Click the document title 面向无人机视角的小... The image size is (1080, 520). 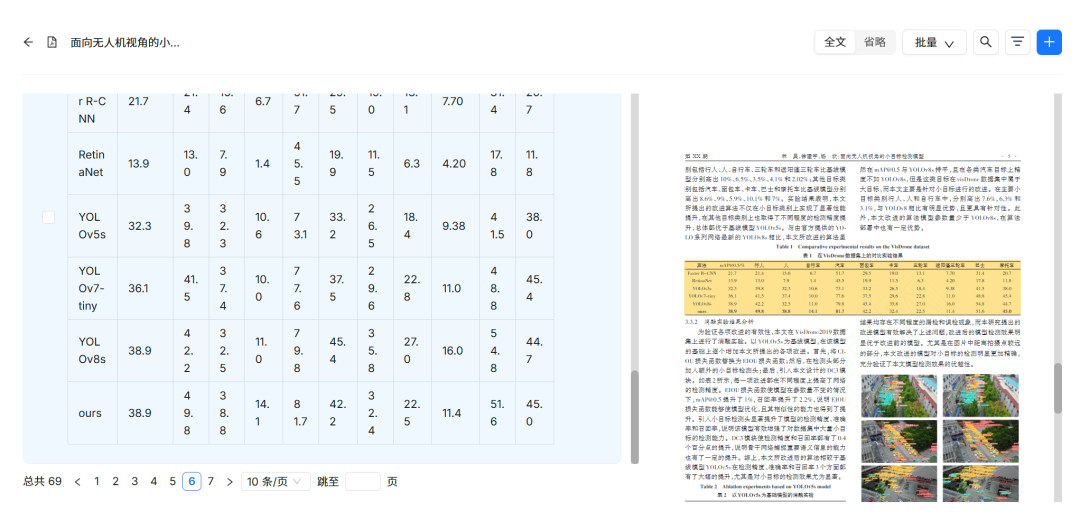point(125,42)
